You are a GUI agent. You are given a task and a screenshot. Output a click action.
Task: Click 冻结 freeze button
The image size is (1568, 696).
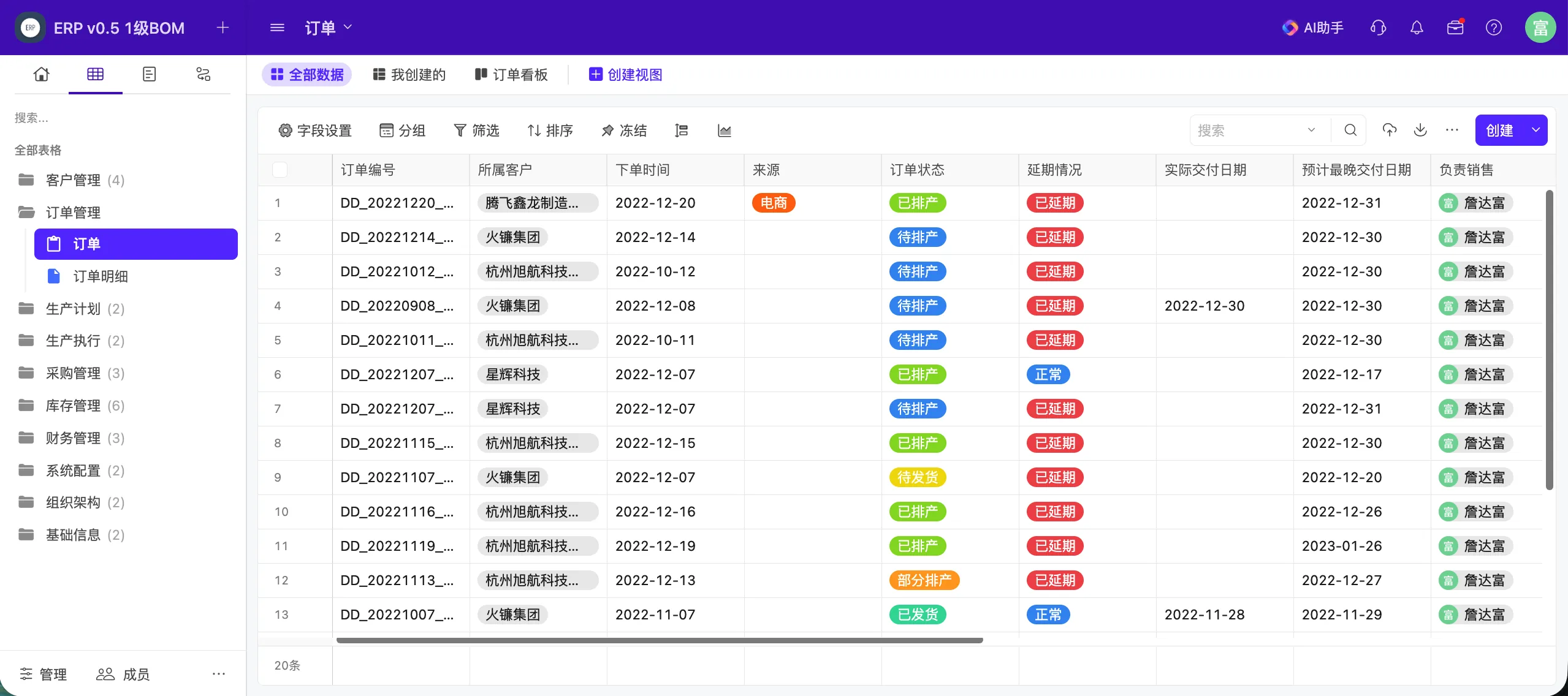click(624, 130)
